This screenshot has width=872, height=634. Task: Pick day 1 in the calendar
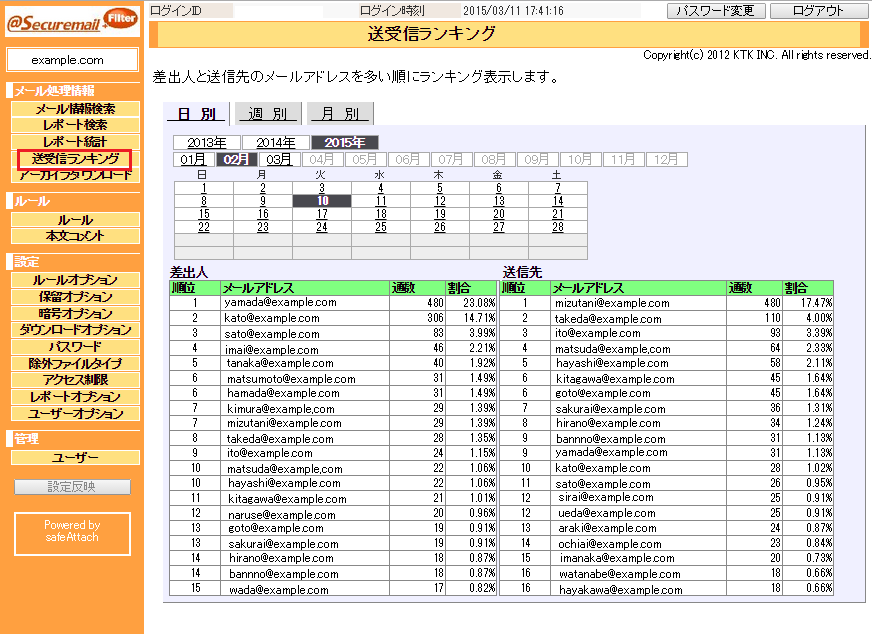click(204, 188)
